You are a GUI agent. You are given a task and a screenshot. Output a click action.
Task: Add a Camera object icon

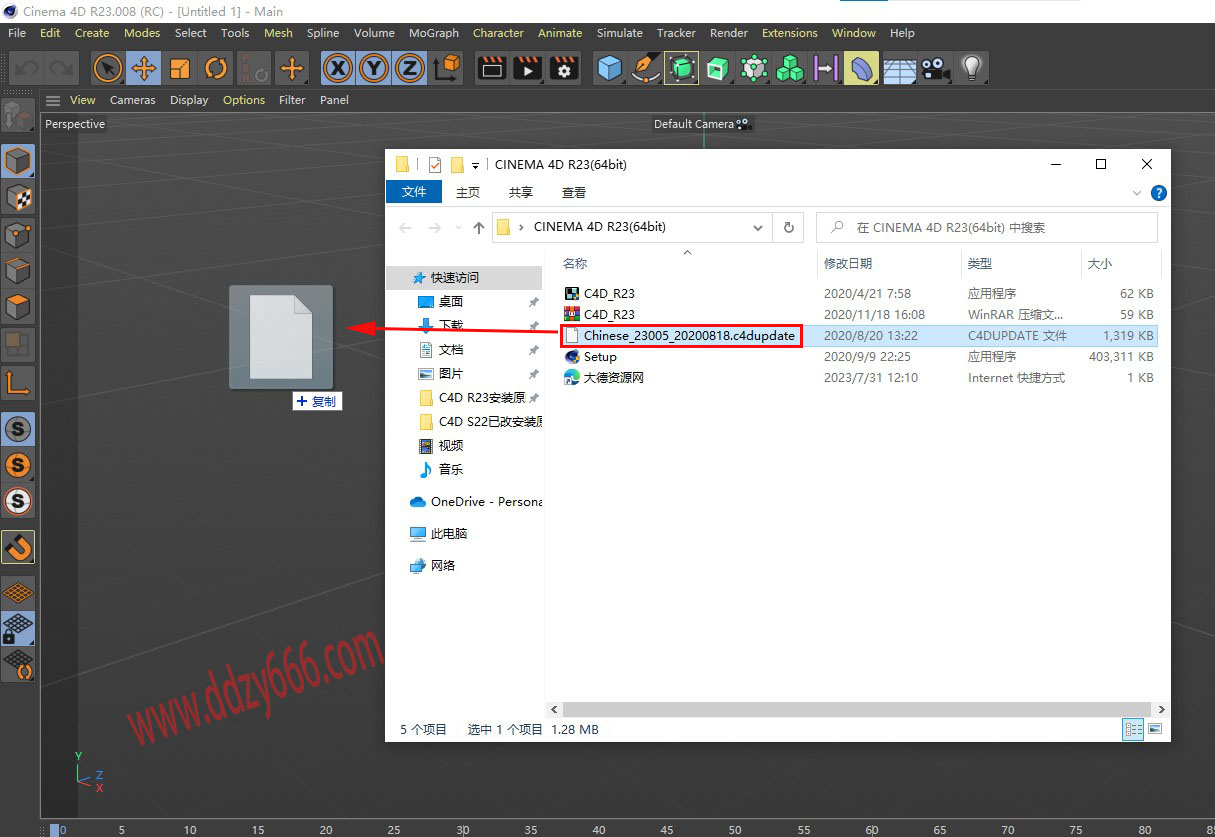[x=934, y=68]
